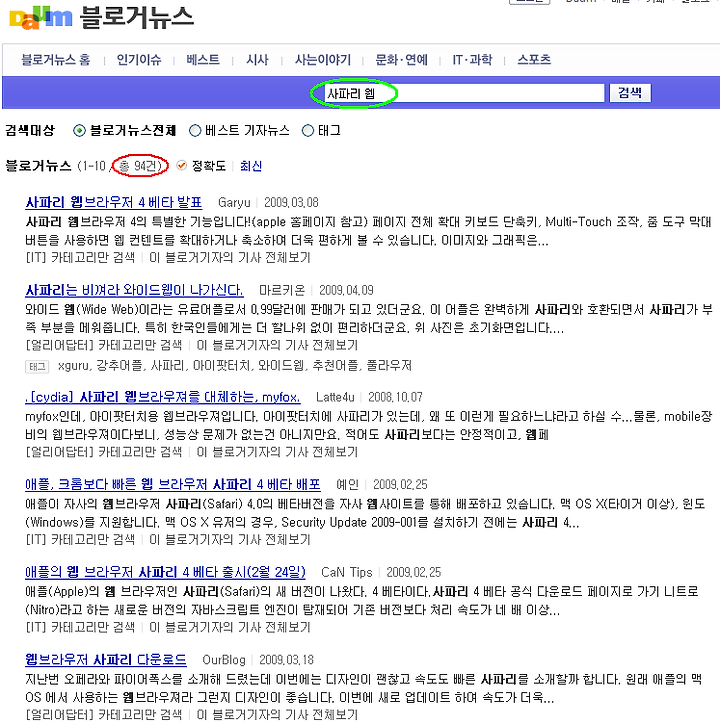Select 베스트 기자뉴스 radio button
720x724 pixels.
click(x=195, y=131)
